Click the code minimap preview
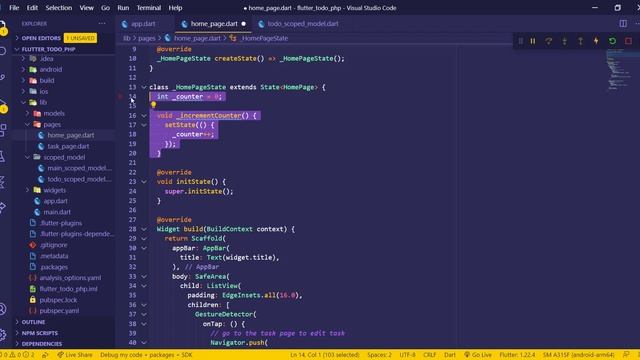Screen dimensions: 640x360 pos(618,69)
